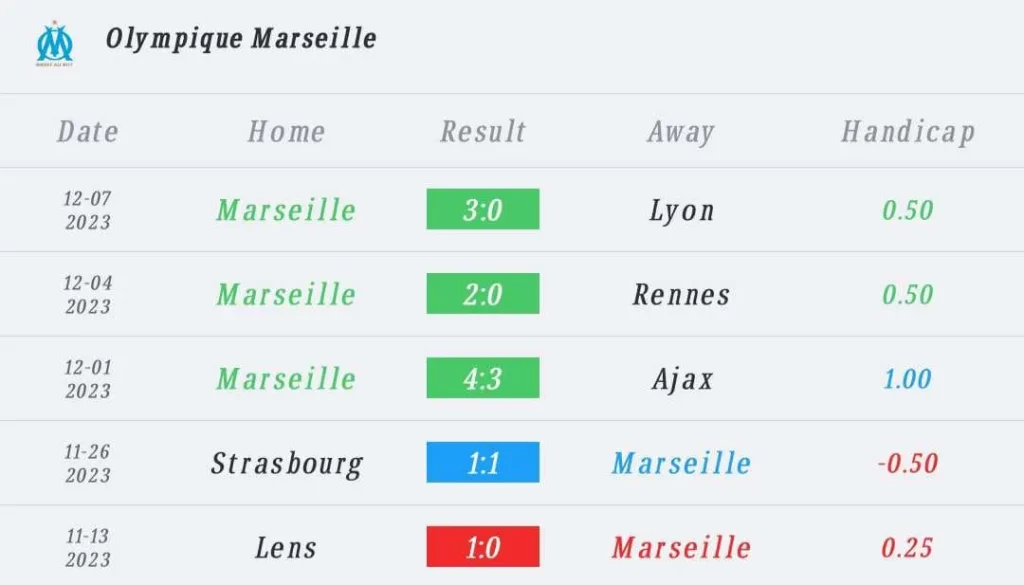Open the Ajax away team link
Screen dimensions: 1024x585
681,379
